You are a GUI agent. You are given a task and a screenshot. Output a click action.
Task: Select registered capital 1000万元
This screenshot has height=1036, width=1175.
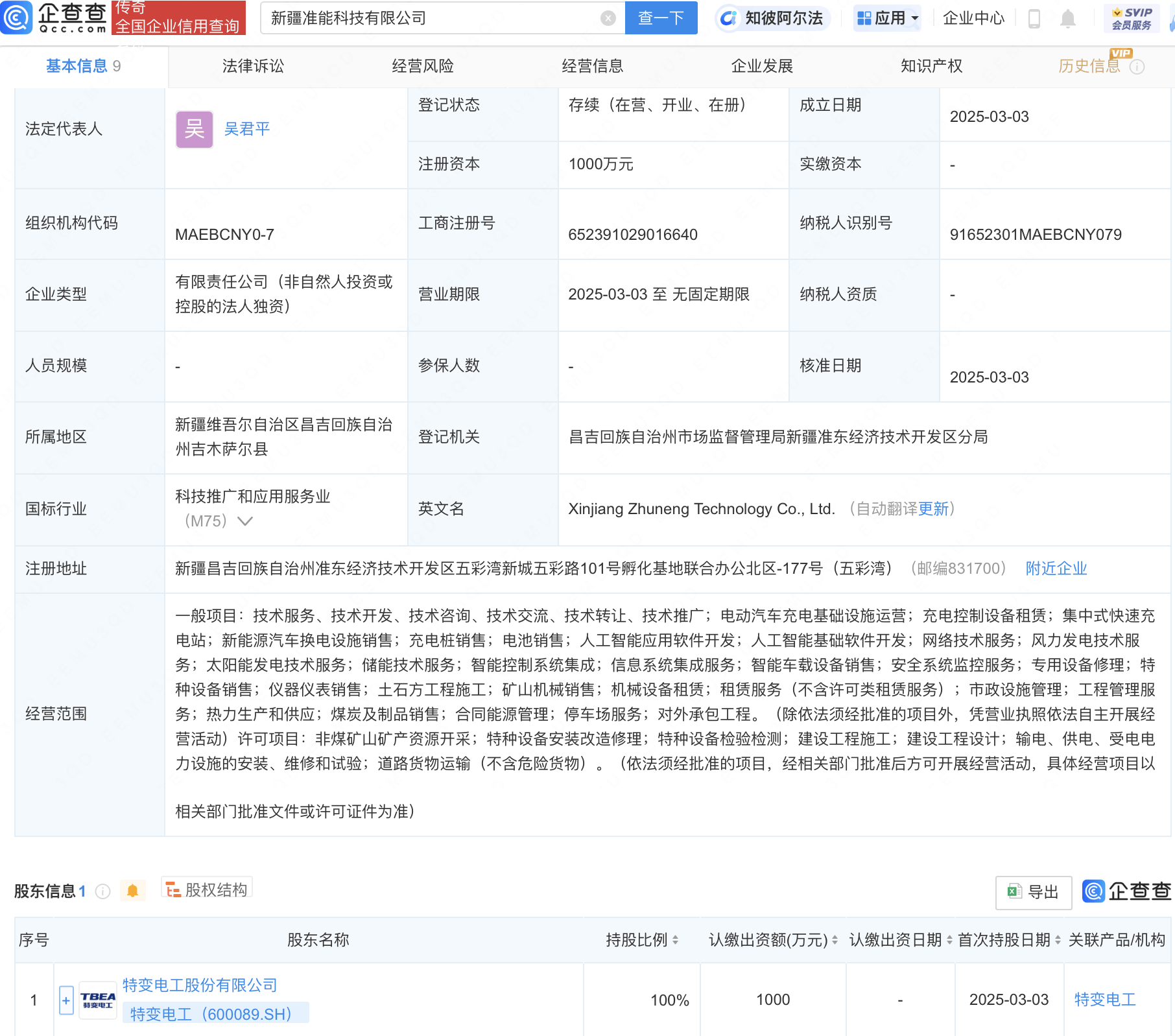[x=601, y=164]
